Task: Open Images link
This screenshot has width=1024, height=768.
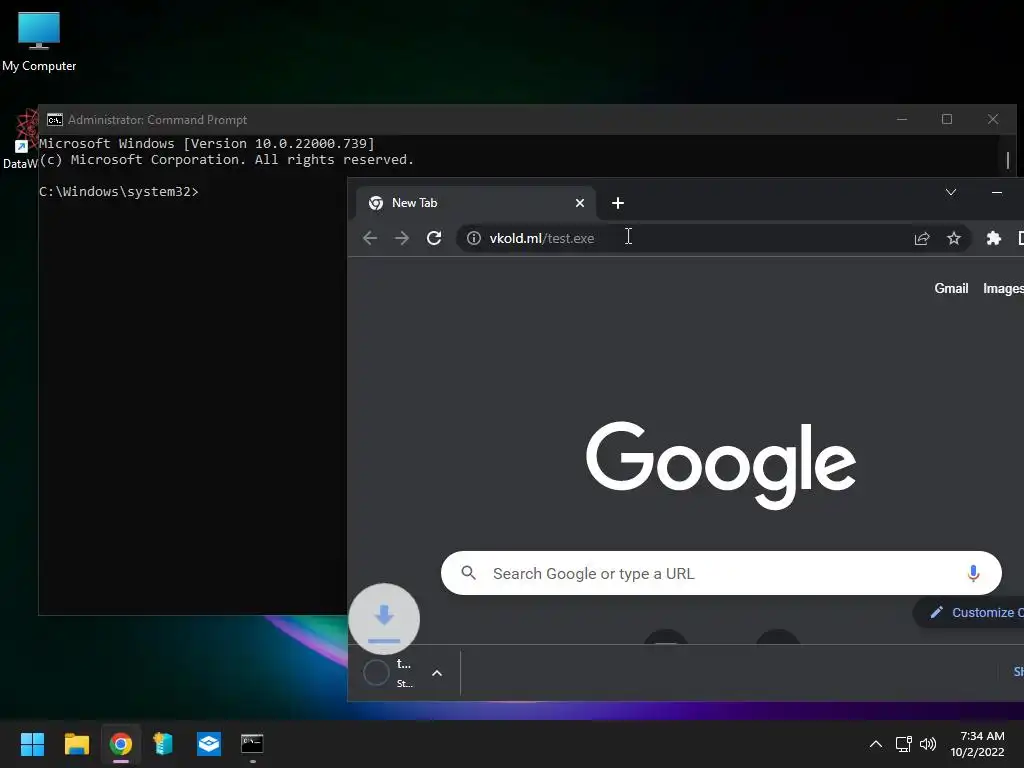Action: (x=1003, y=288)
